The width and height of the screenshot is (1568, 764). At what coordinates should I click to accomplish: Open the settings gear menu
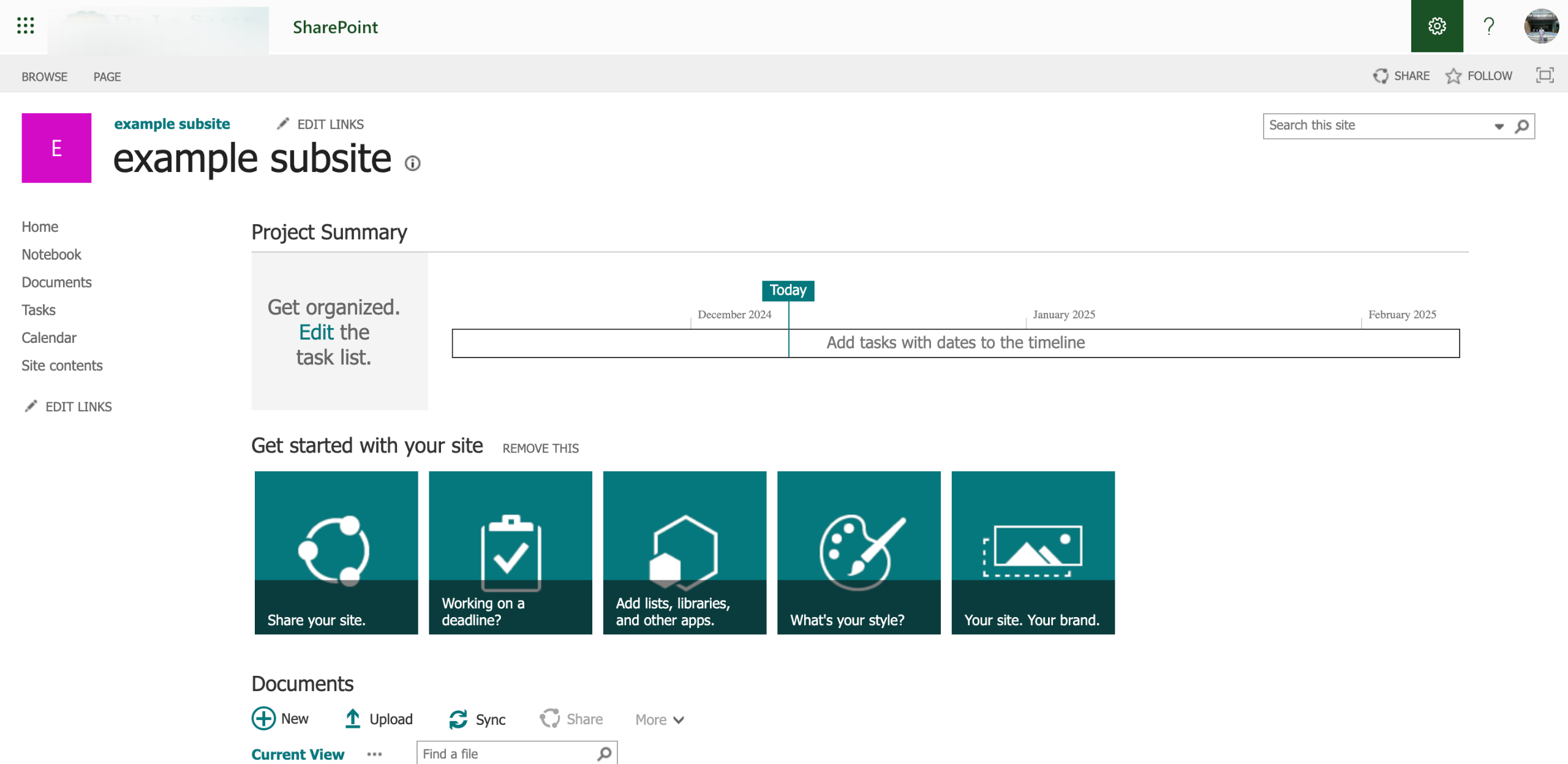point(1436,26)
